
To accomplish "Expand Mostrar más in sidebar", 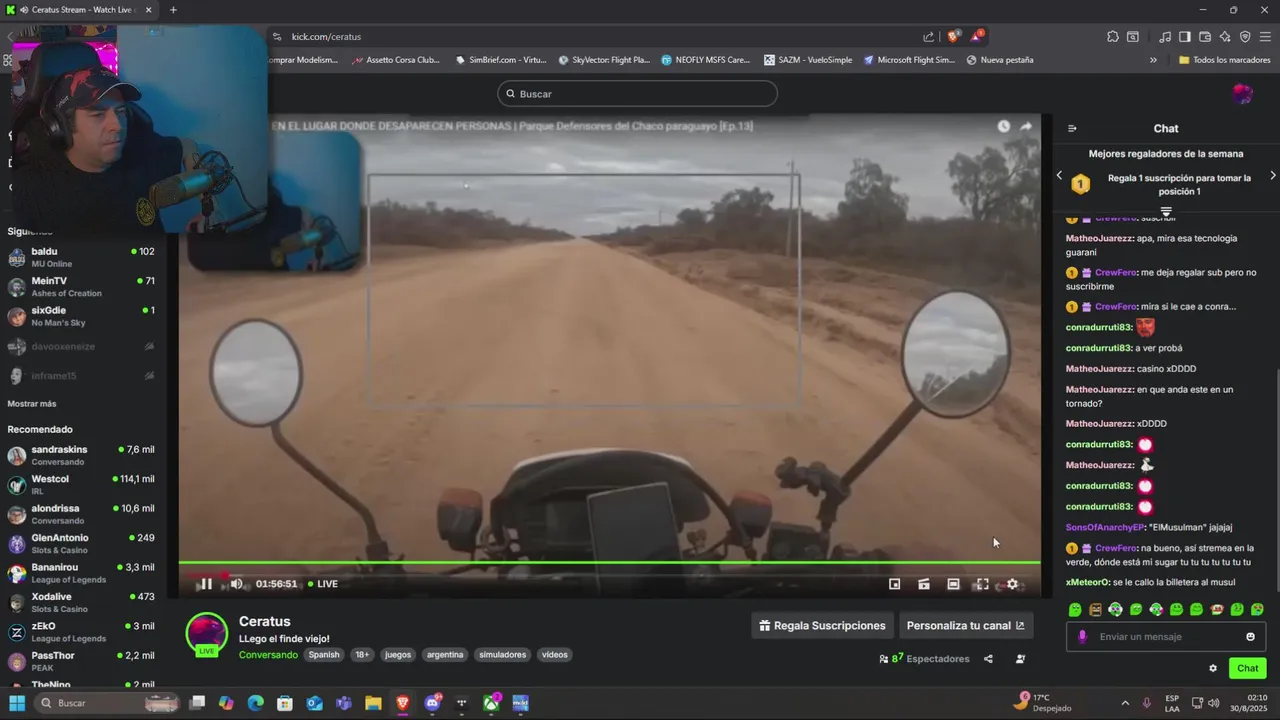I will [x=32, y=404].
